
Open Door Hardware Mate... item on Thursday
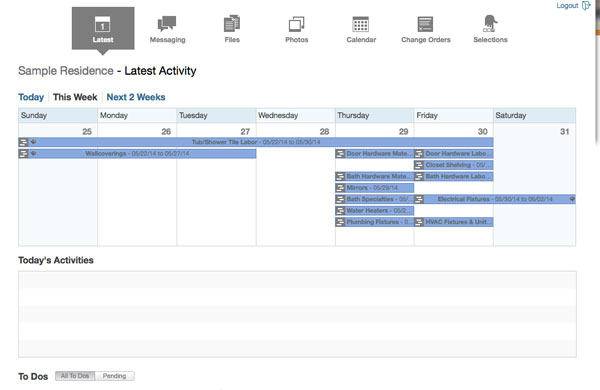375,154
